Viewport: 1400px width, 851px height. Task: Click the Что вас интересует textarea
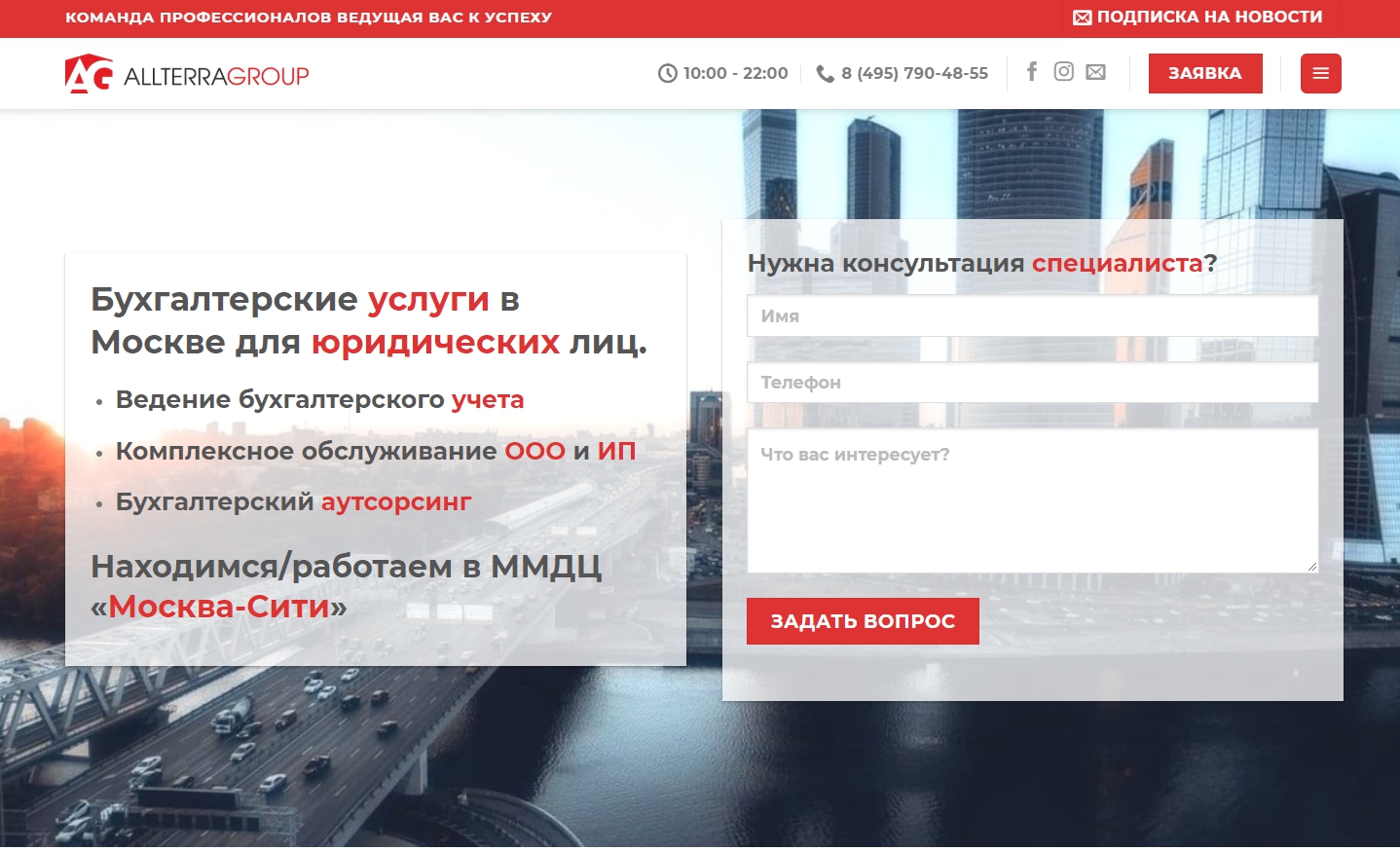(1032, 500)
